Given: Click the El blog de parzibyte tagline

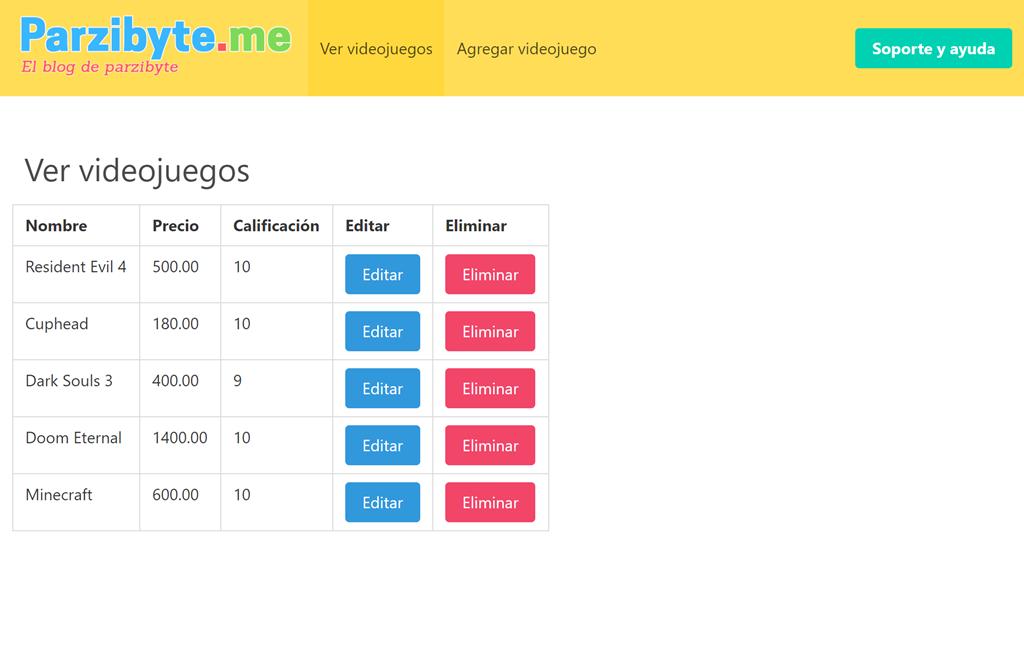Looking at the screenshot, I should coord(99,67).
